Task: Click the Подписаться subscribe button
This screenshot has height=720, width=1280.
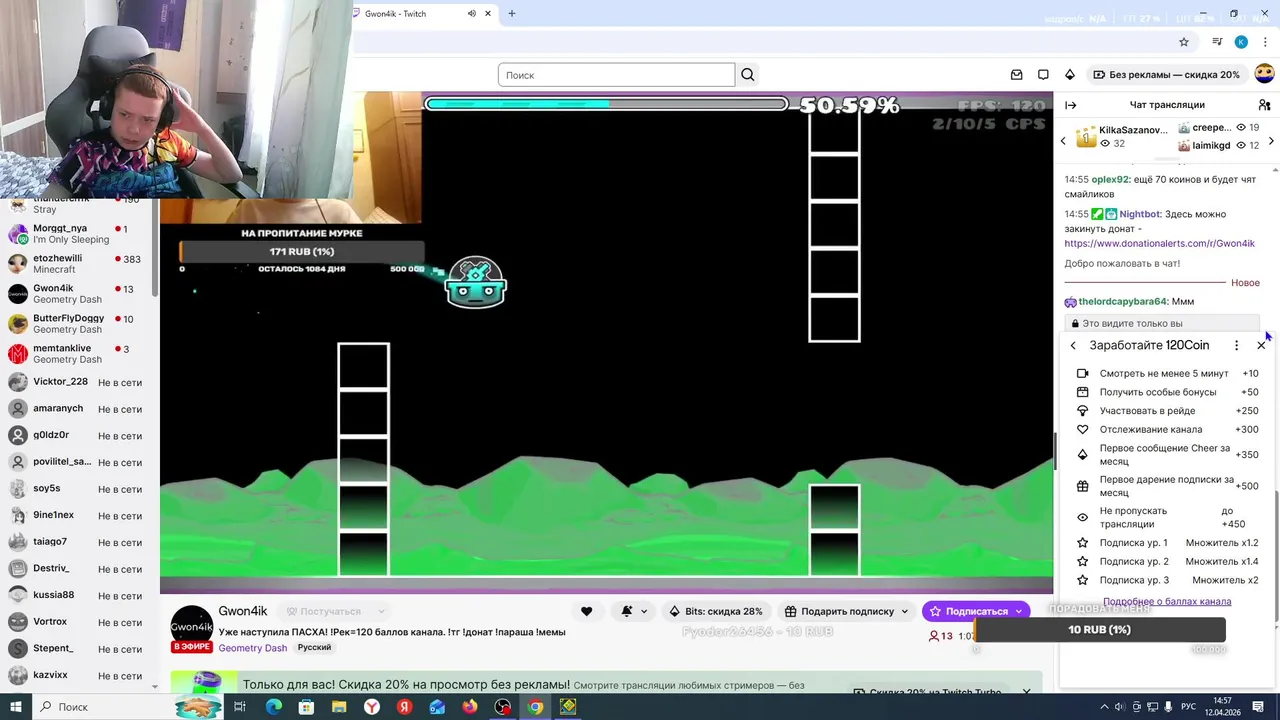Action: tap(976, 611)
